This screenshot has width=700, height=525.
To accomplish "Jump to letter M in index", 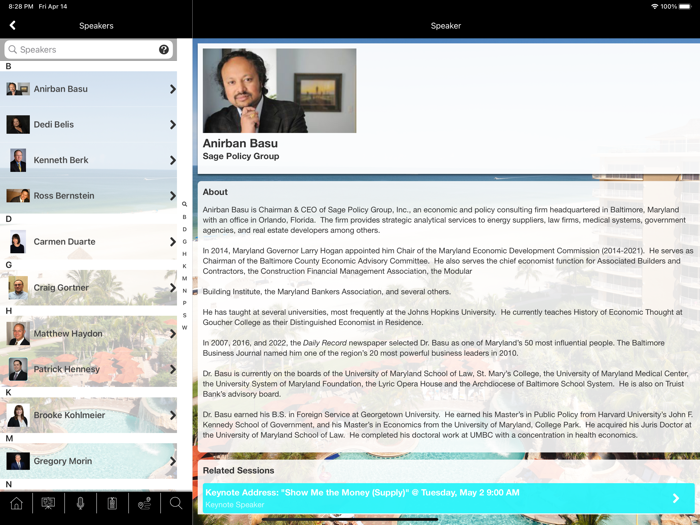I will pyautogui.click(x=184, y=278).
